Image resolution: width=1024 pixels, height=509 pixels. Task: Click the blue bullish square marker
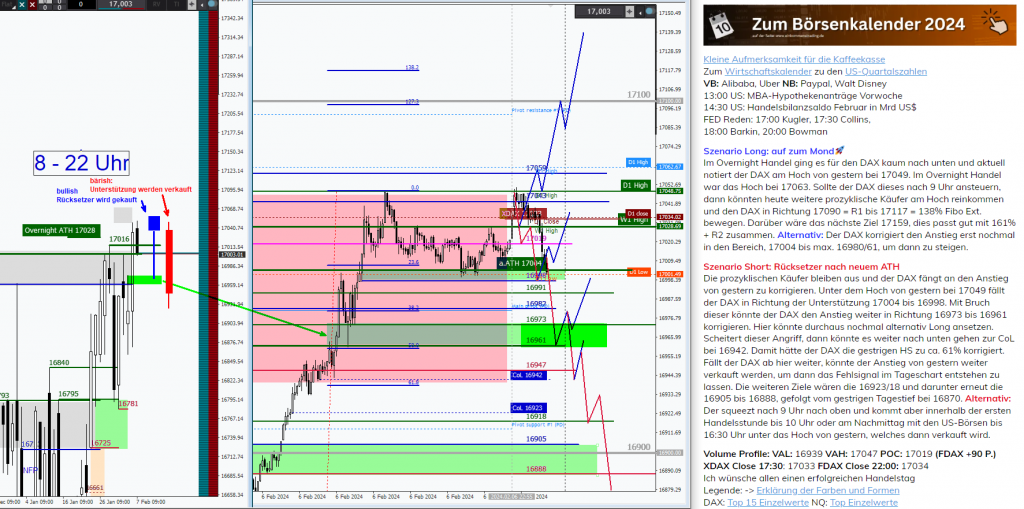[x=154, y=223]
